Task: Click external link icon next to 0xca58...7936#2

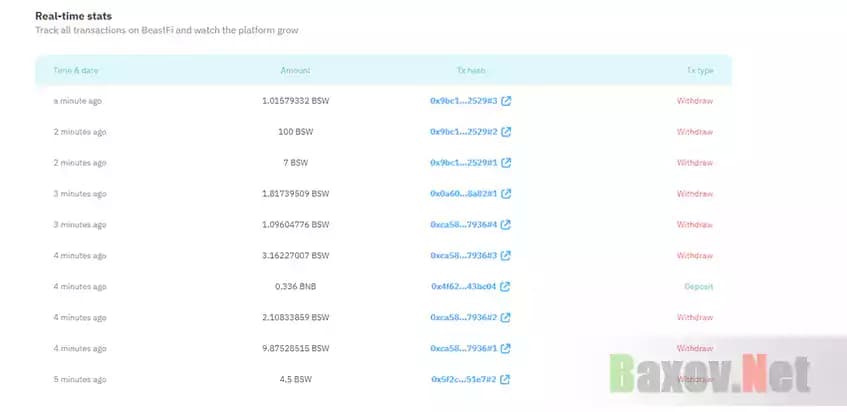Action: (x=506, y=318)
